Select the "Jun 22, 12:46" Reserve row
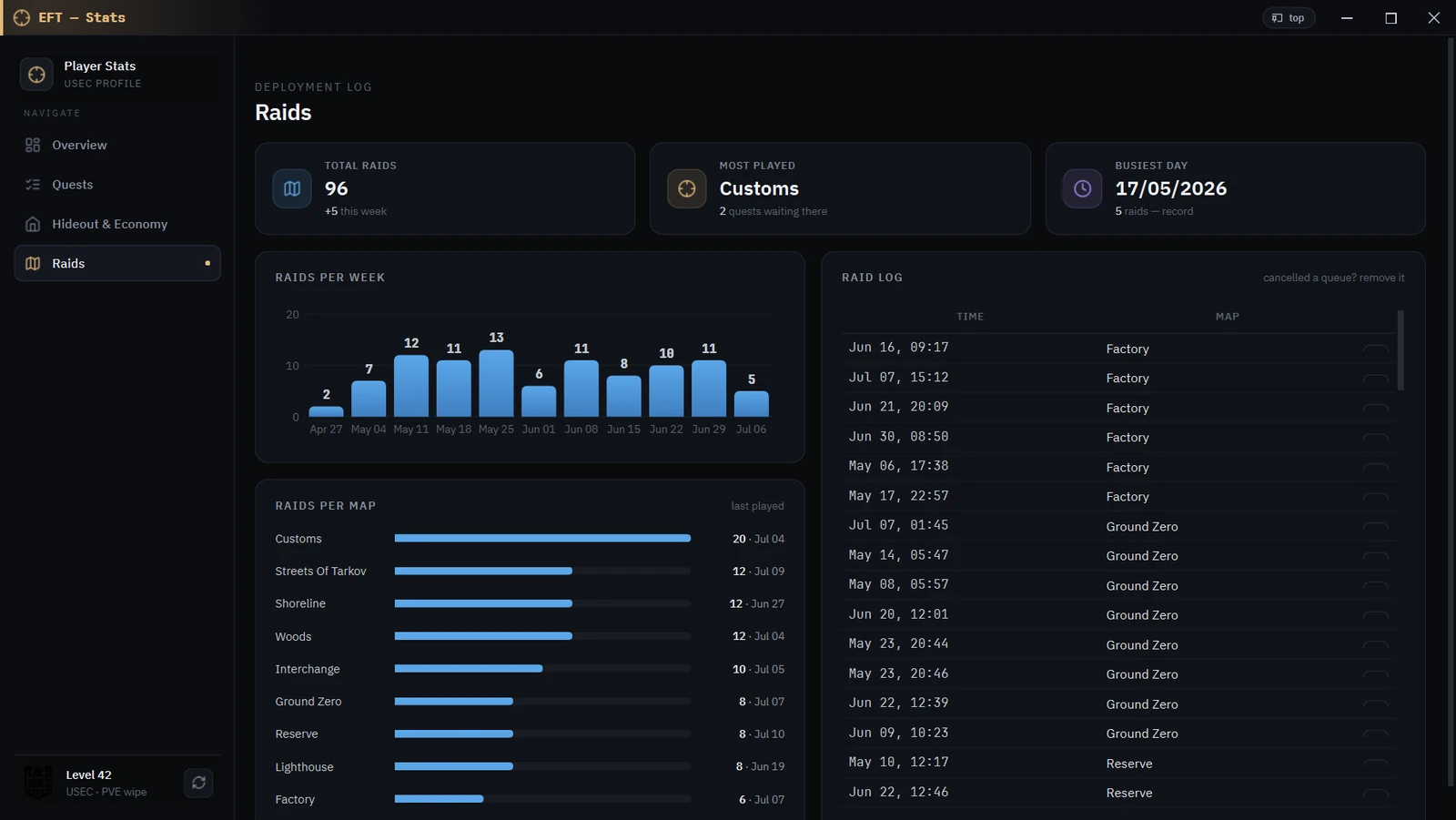Screen dimensions: 1456x820 (x=1119, y=792)
